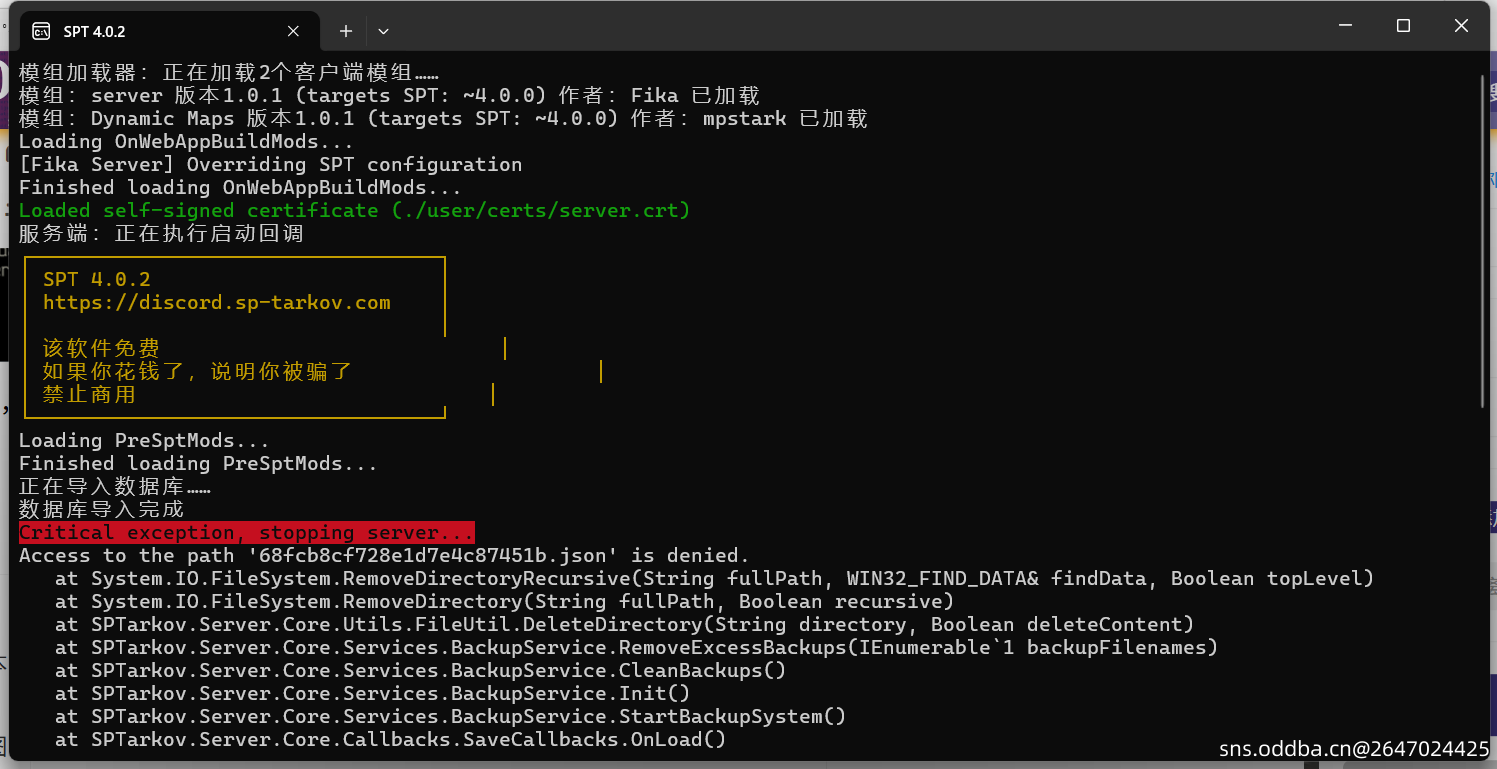Click the ./user/certs/server.crt path

pyautogui.click(x=540, y=211)
